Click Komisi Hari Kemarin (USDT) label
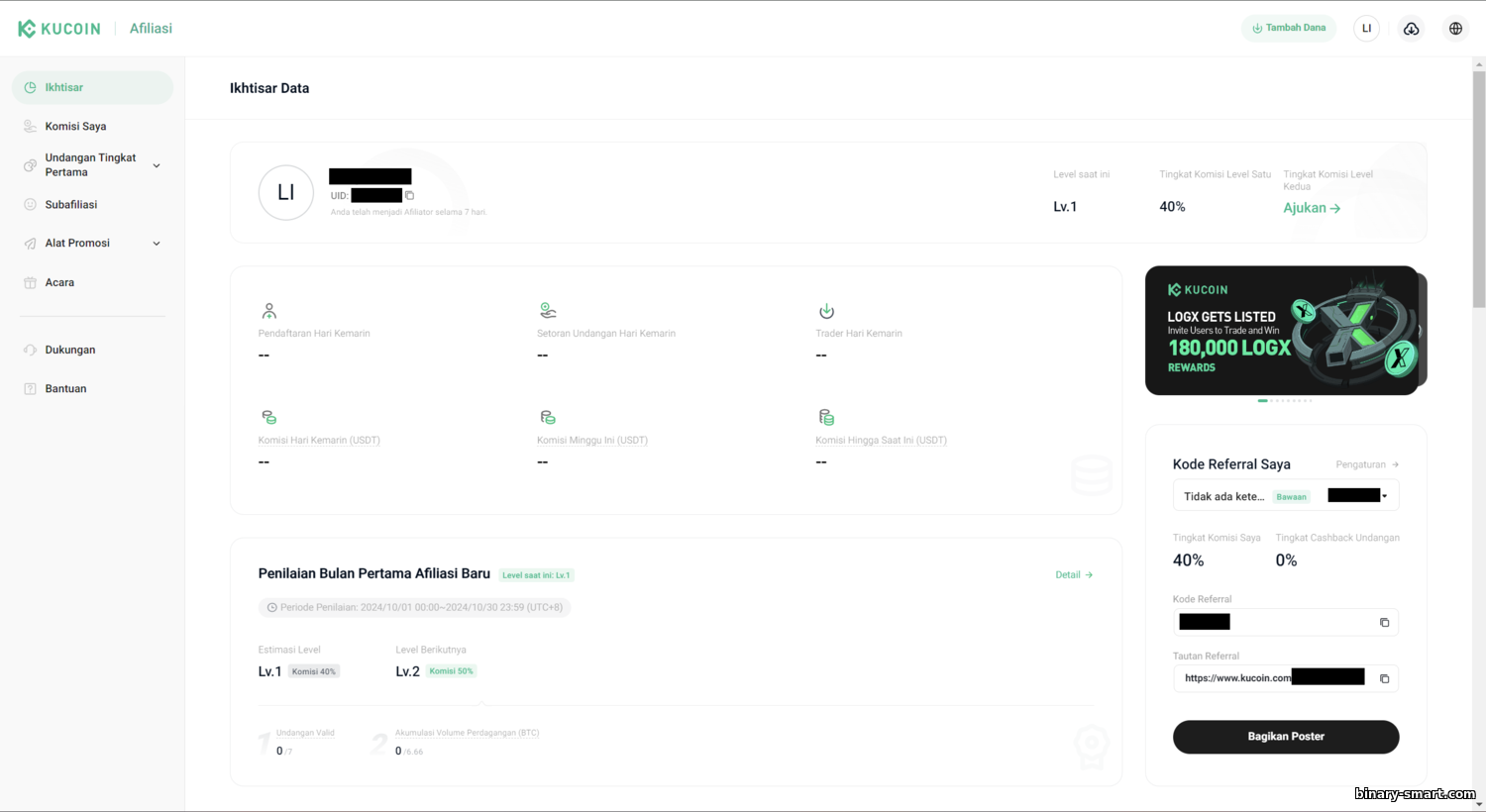The width and height of the screenshot is (1486, 812). click(x=319, y=441)
